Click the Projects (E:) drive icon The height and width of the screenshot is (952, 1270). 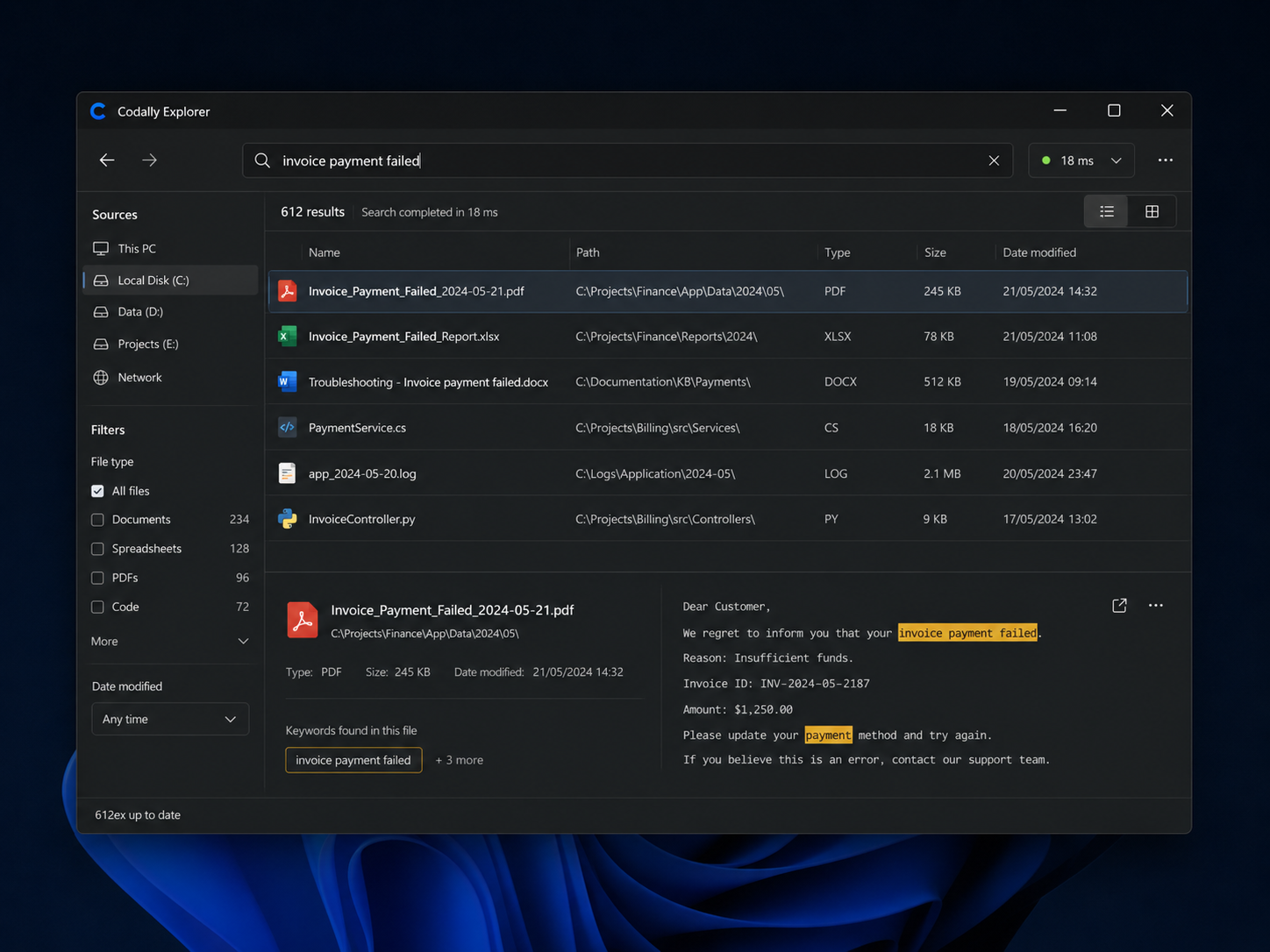click(x=101, y=345)
